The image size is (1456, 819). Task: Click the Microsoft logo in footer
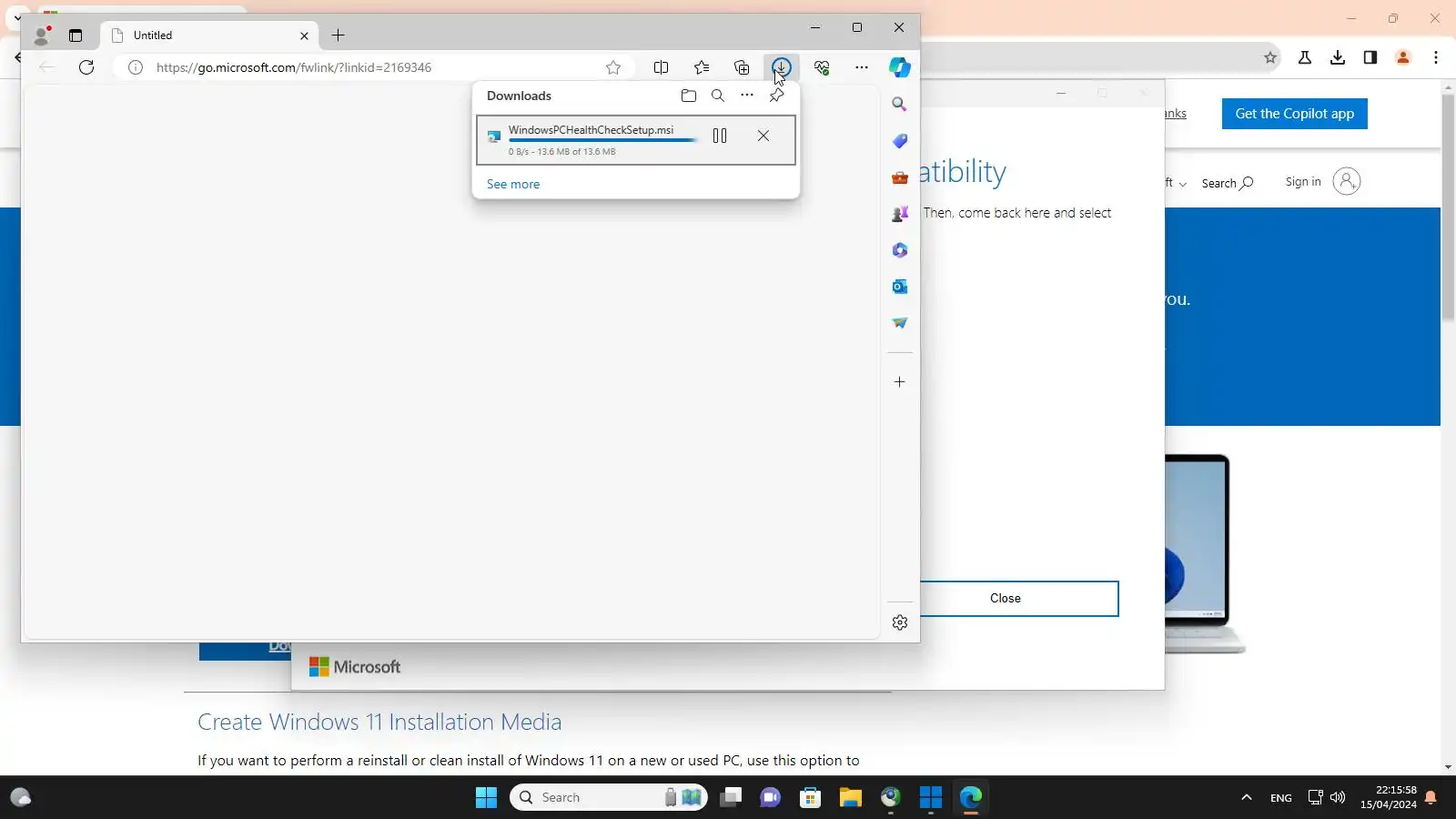[355, 667]
